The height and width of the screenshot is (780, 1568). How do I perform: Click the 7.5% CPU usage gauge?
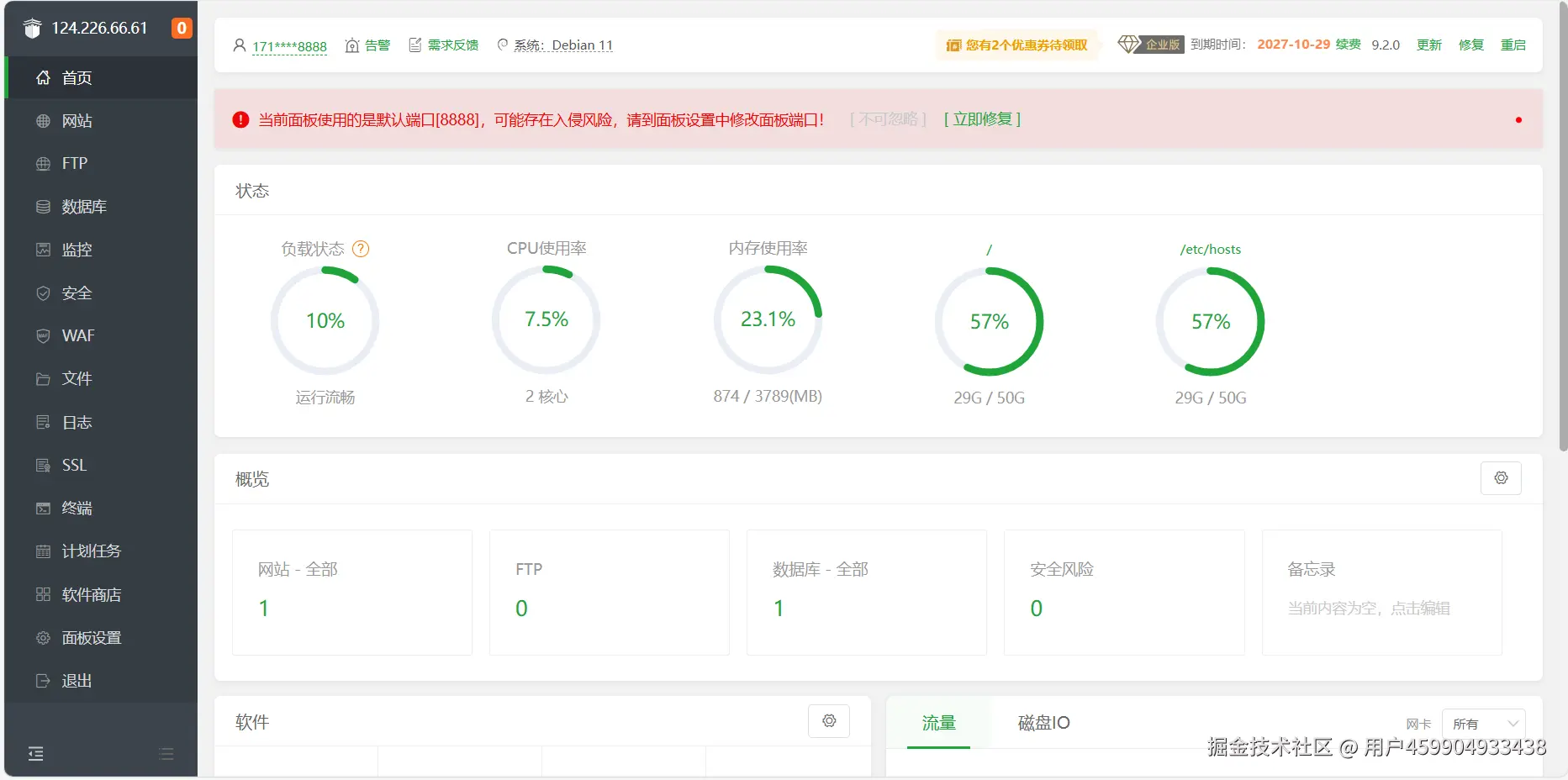tap(546, 319)
